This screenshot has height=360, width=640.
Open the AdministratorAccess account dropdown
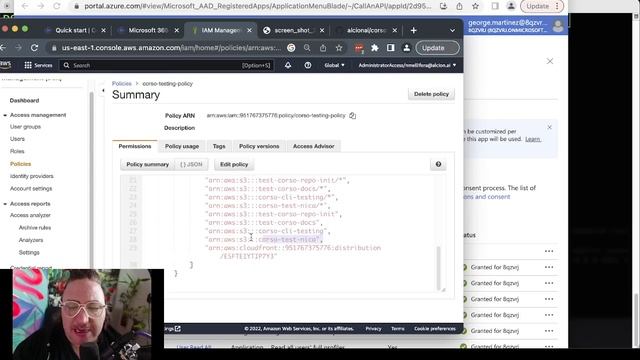click(407, 65)
